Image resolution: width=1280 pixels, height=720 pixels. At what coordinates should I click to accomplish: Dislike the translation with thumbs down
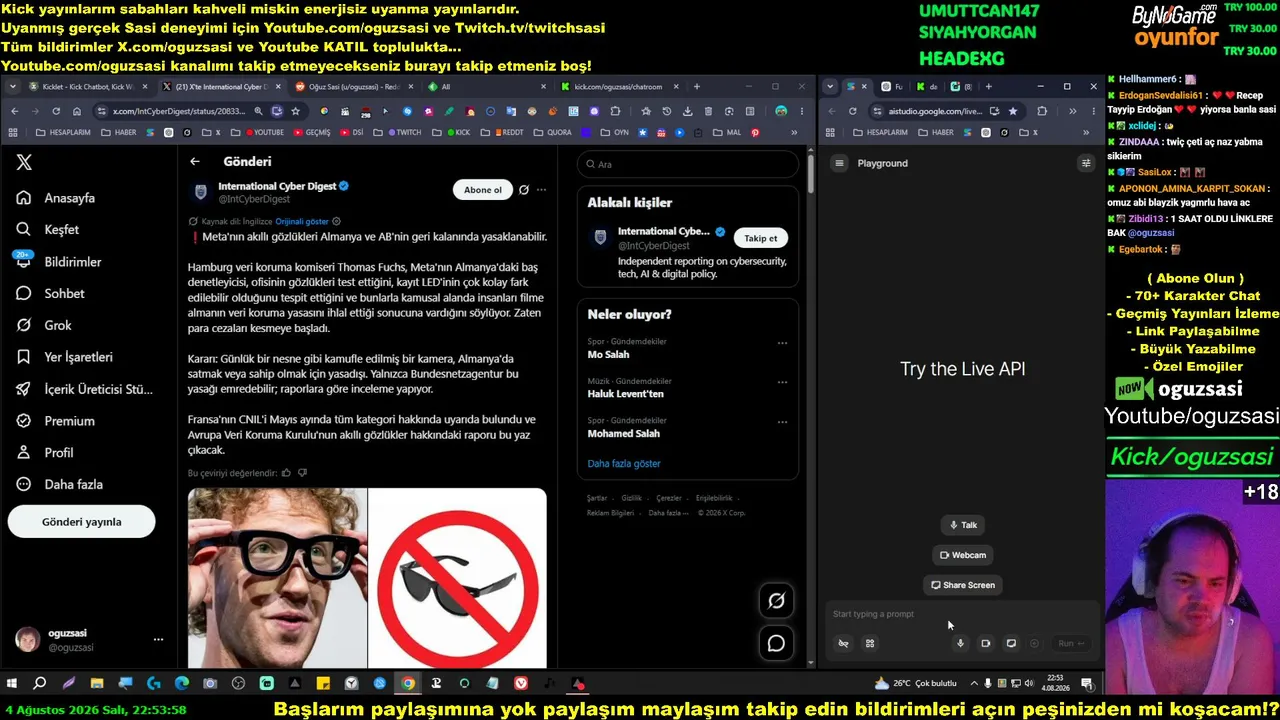[x=302, y=473]
